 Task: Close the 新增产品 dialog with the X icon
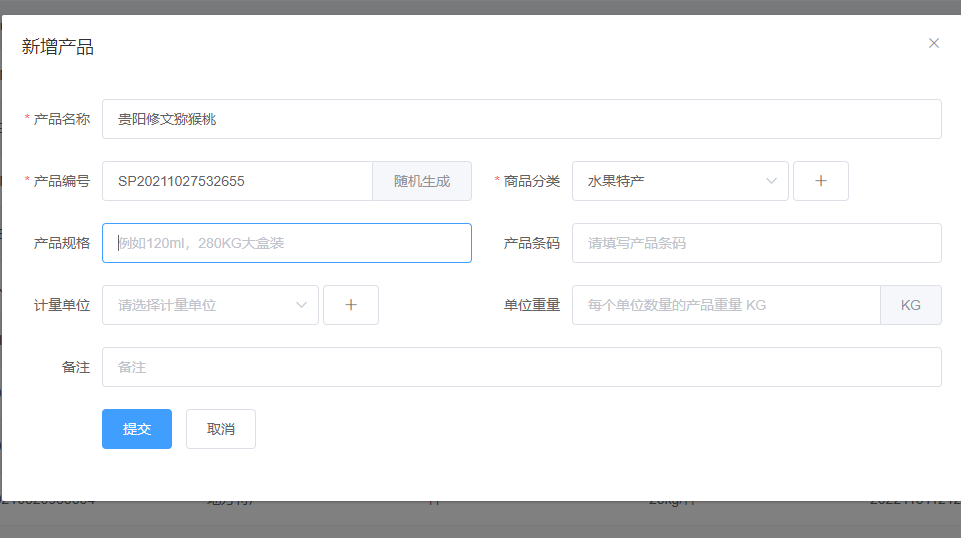(934, 43)
